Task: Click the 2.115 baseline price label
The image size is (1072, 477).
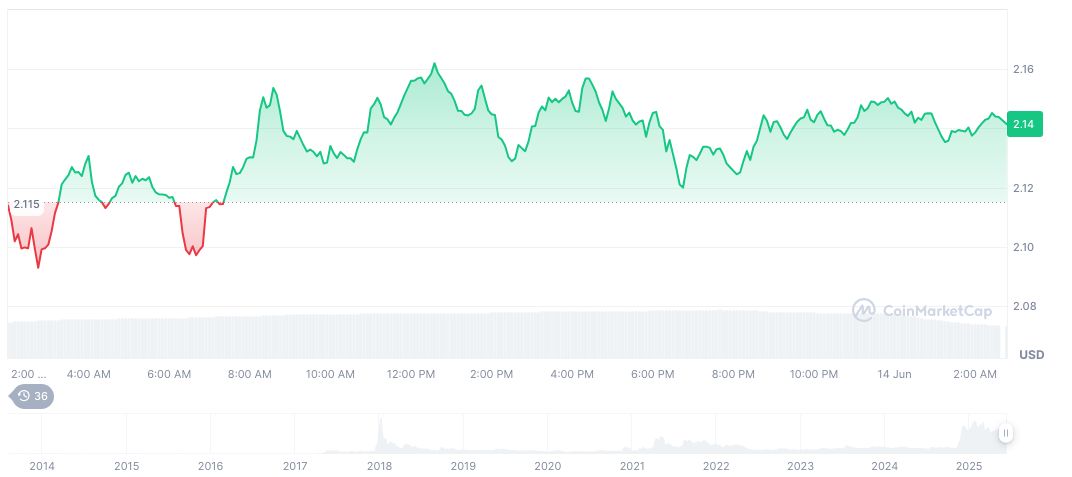Action: [26, 204]
